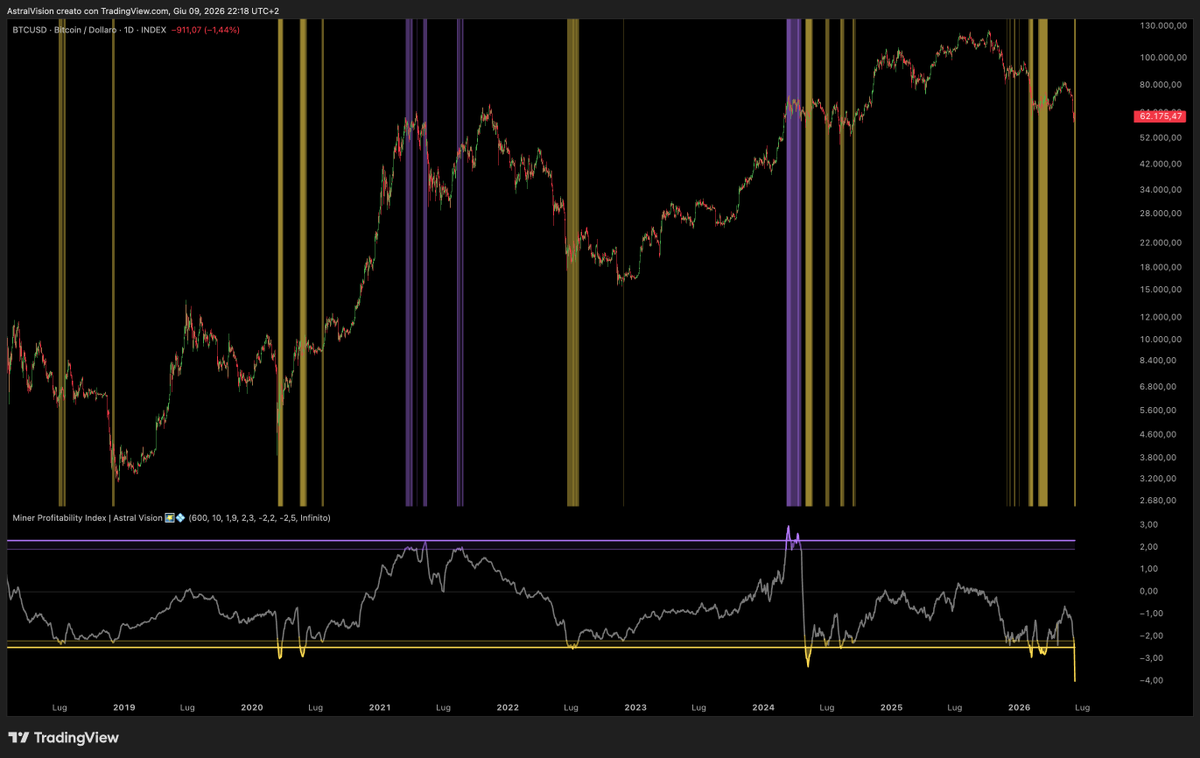The image size is (1200, 758).
Task: Select the yellow lower threshold line in the indicator
Action: [x=540, y=647]
